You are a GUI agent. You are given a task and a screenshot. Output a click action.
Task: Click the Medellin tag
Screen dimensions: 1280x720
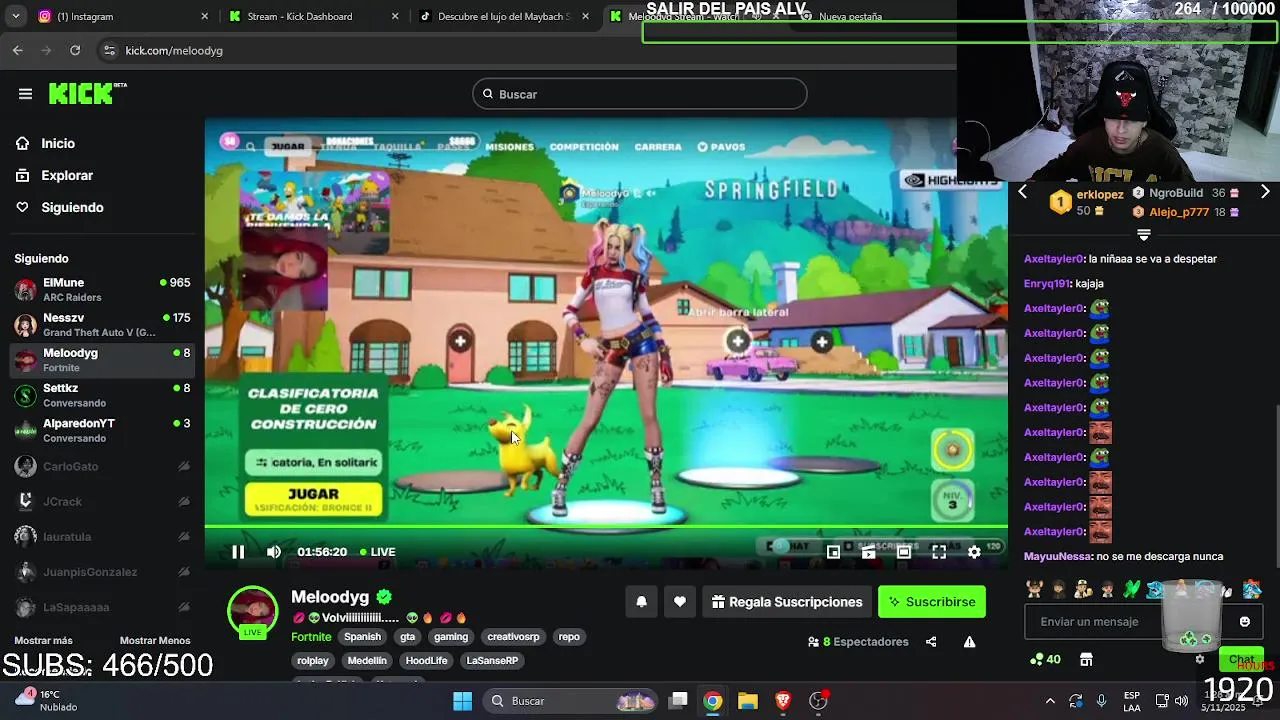pos(367,661)
